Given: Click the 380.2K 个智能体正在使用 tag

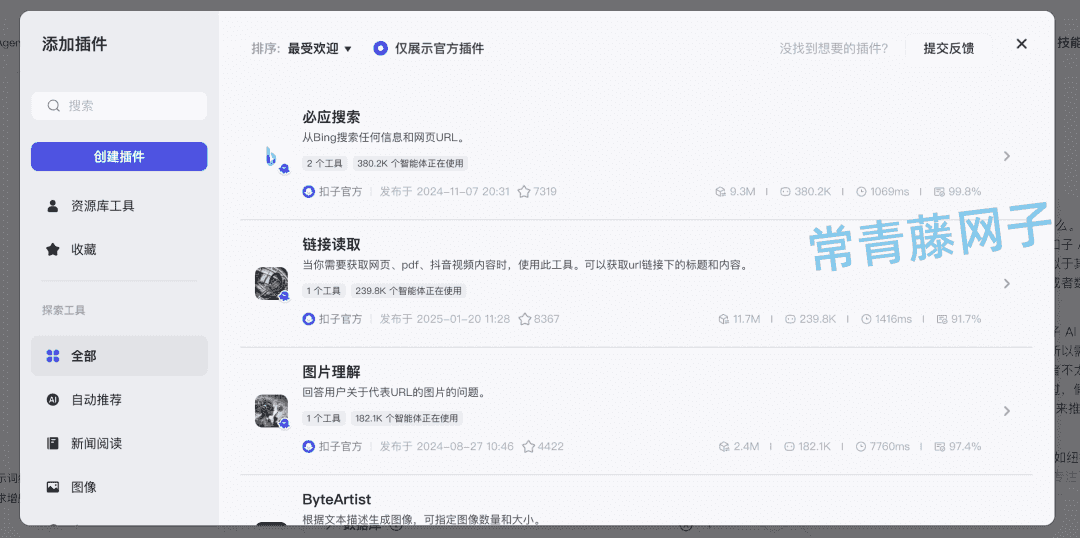Looking at the screenshot, I should click(x=411, y=163).
